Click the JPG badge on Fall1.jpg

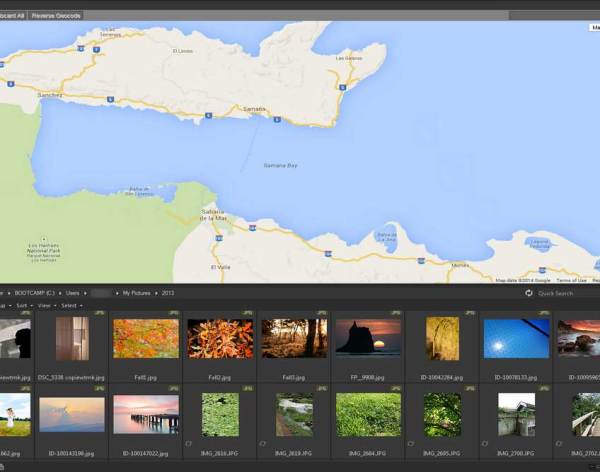pyautogui.click(x=174, y=313)
